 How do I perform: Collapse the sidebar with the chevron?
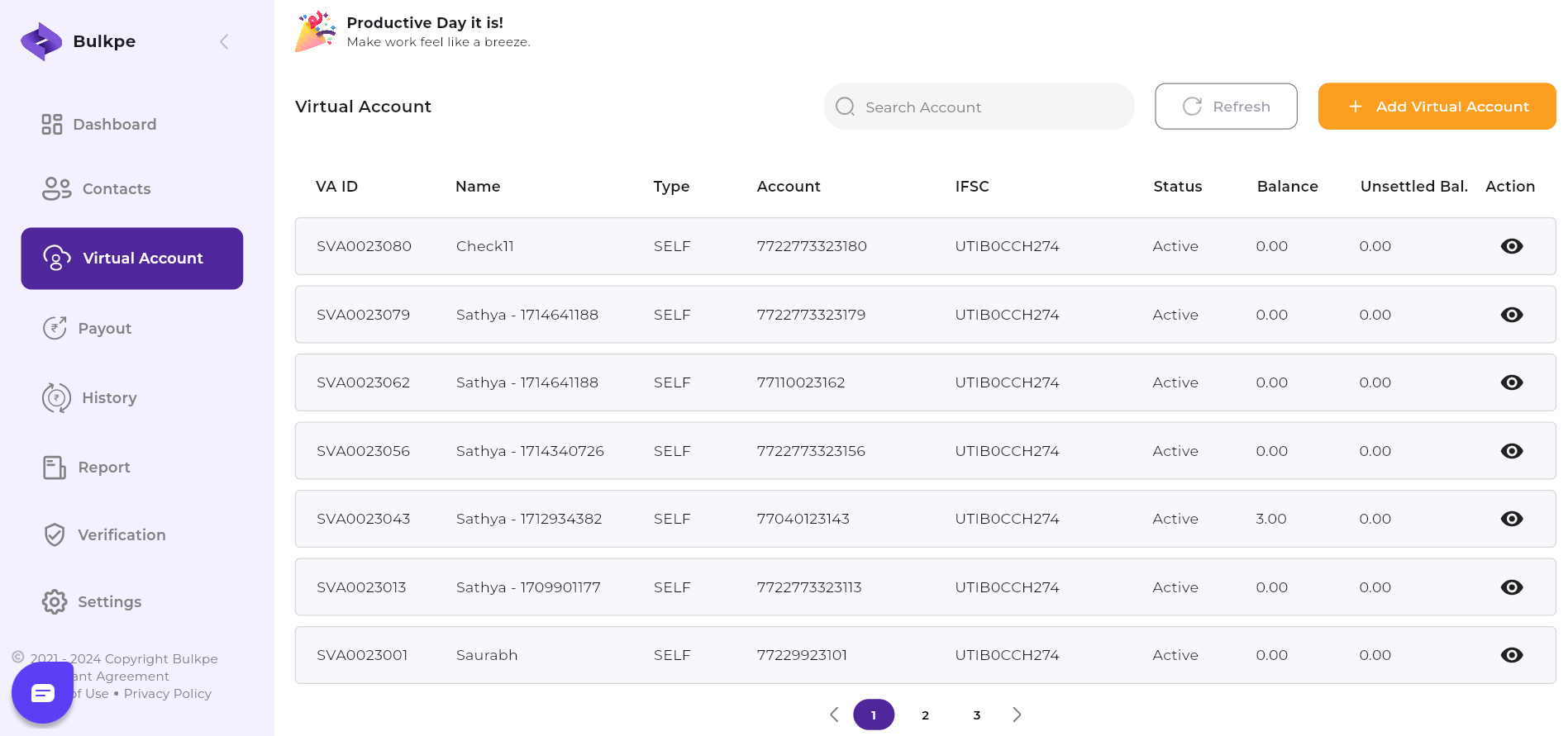point(224,42)
